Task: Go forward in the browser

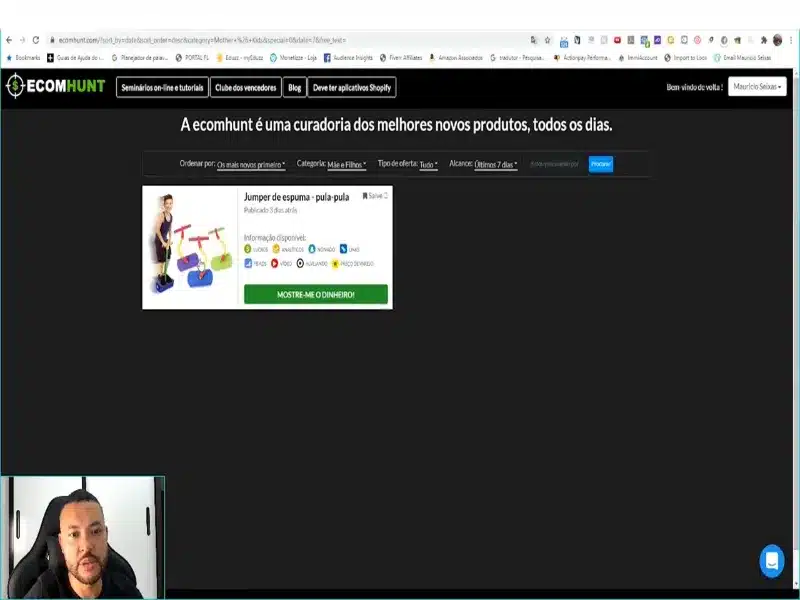Action: 22,40
